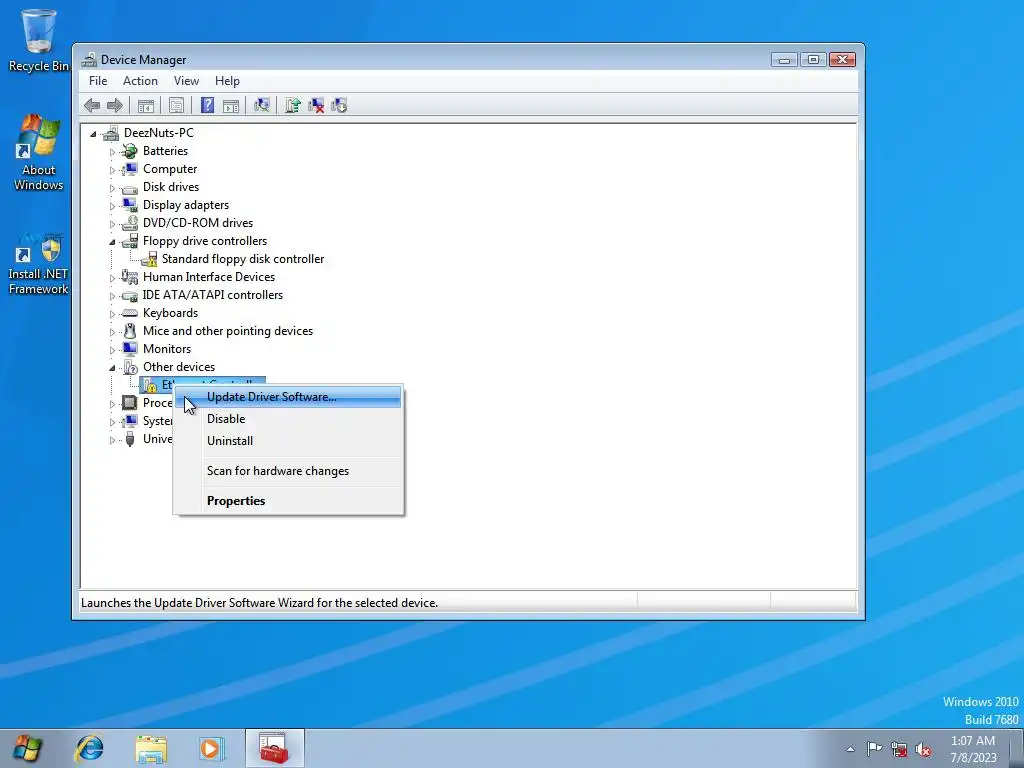Expand the DVD/CD-ROM drives category
This screenshot has height=768, width=1024.
(112, 224)
